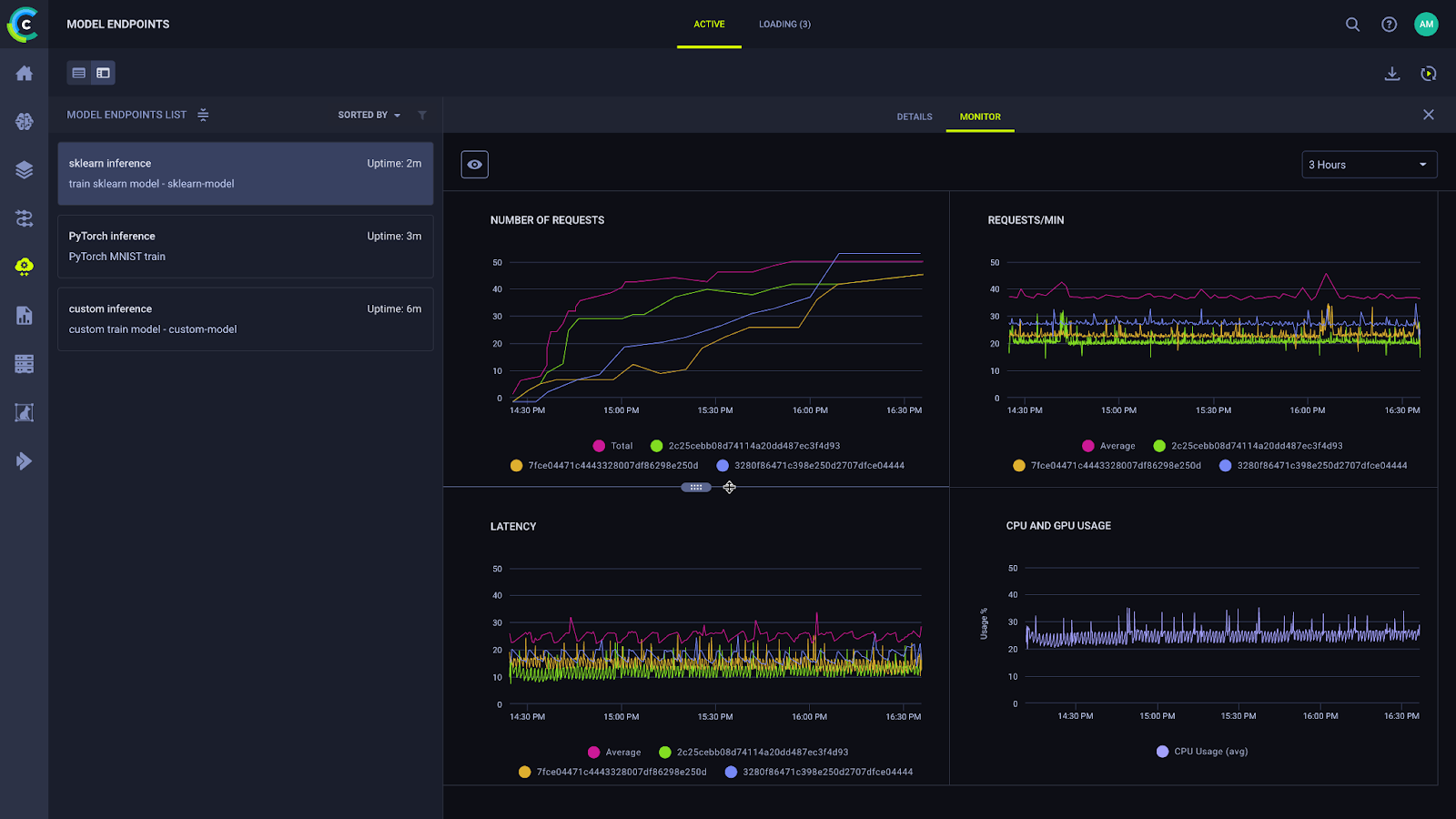Open the ClearML Dashboard home icon
This screenshot has height=819, width=1456.
24,73
